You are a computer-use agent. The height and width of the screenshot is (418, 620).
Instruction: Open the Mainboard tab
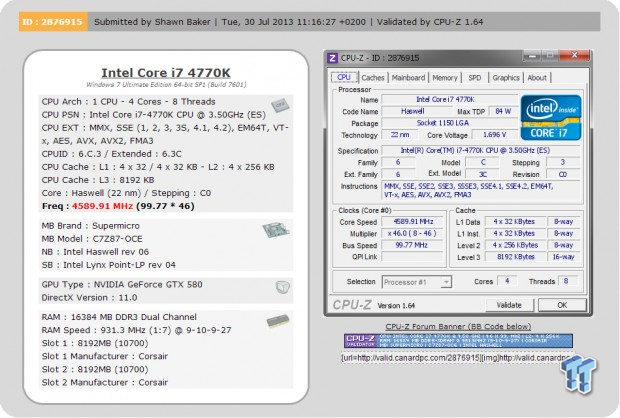tap(408, 78)
